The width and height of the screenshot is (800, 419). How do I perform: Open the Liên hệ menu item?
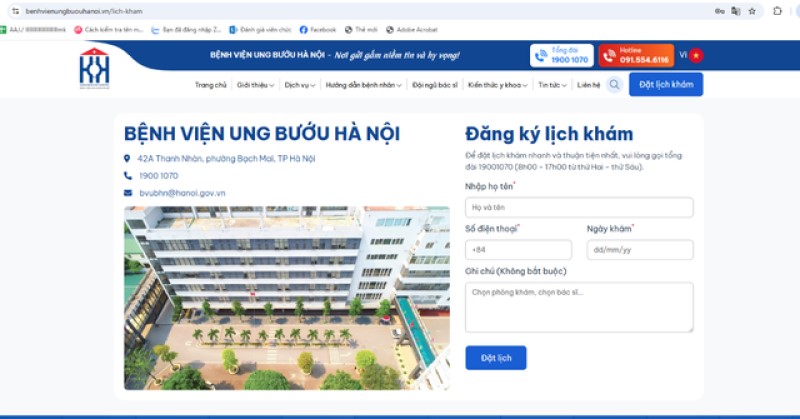click(588, 85)
